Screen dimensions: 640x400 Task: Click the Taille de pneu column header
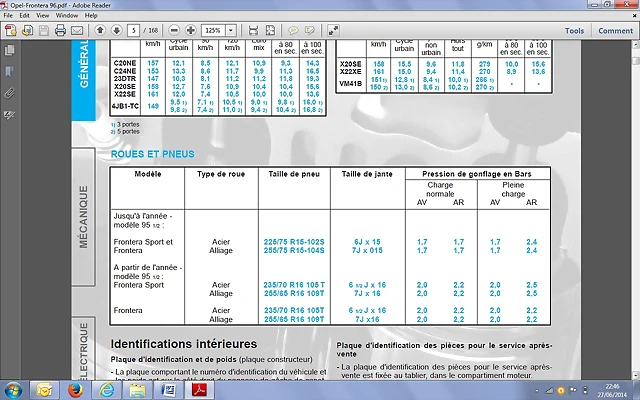(294, 174)
